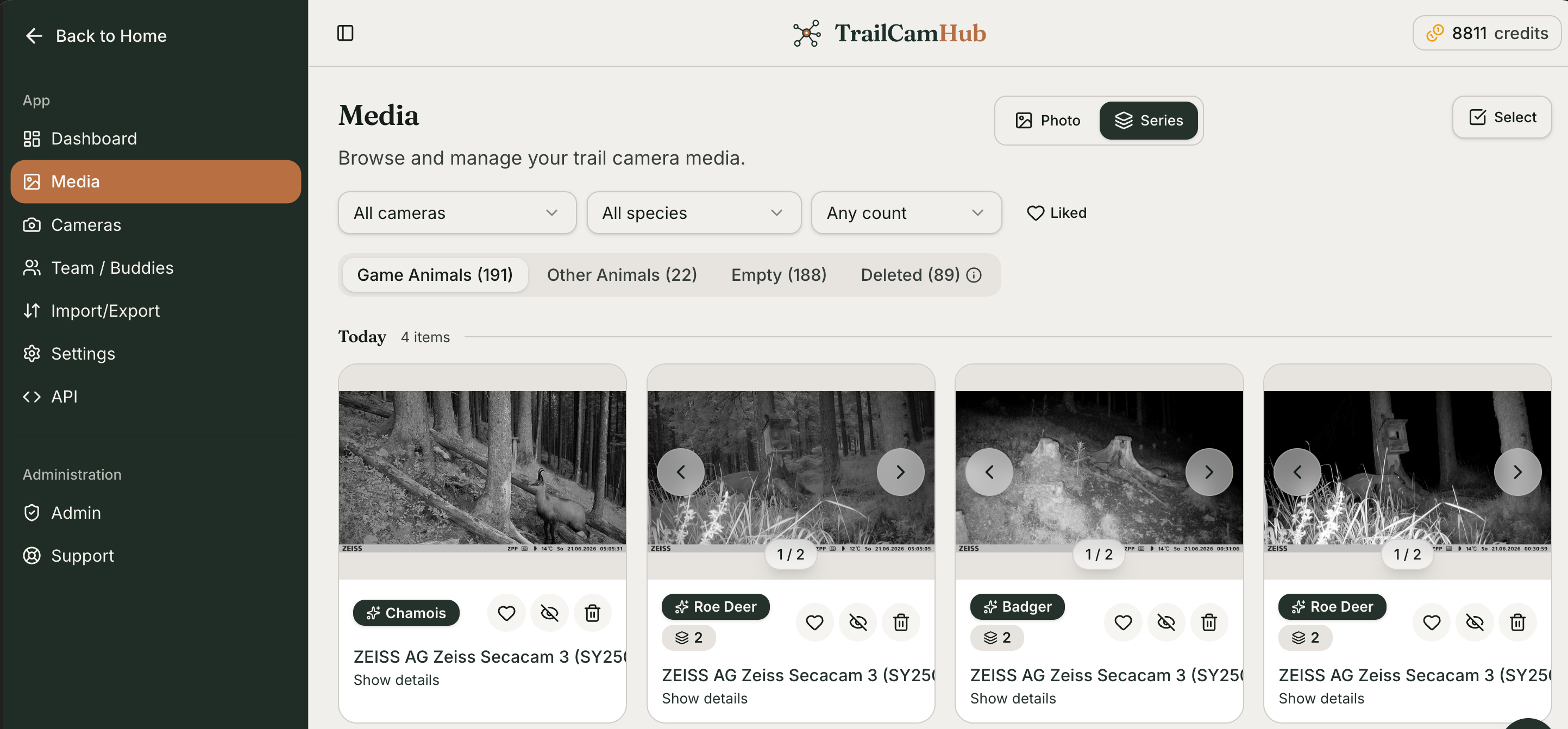Open the Support page
Viewport: 1568px width, 729px height.
pyautogui.click(x=156, y=555)
